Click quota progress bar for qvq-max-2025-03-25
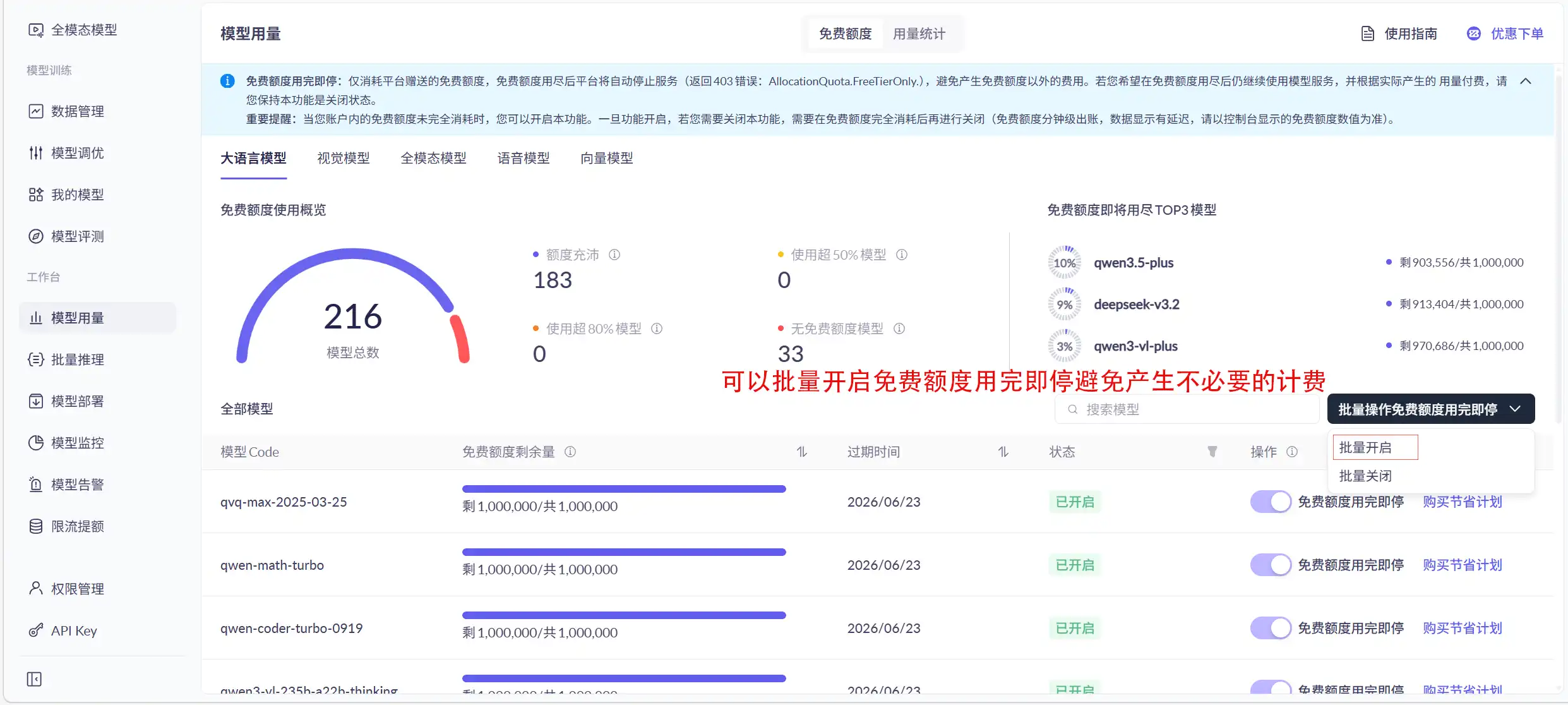The height and width of the screenshot is (705, 1568). click(624, 489)
